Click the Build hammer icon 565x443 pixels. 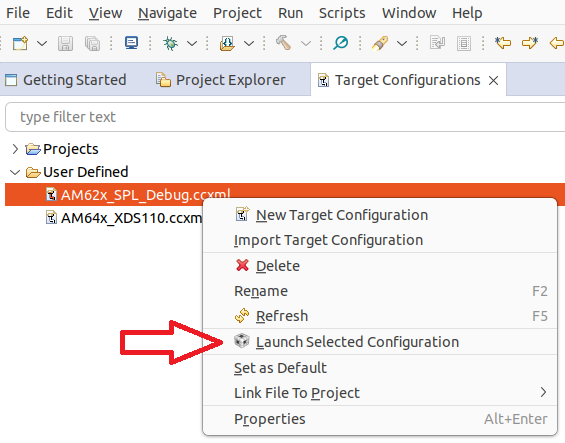pyautogui.click(x=283, y=43)
